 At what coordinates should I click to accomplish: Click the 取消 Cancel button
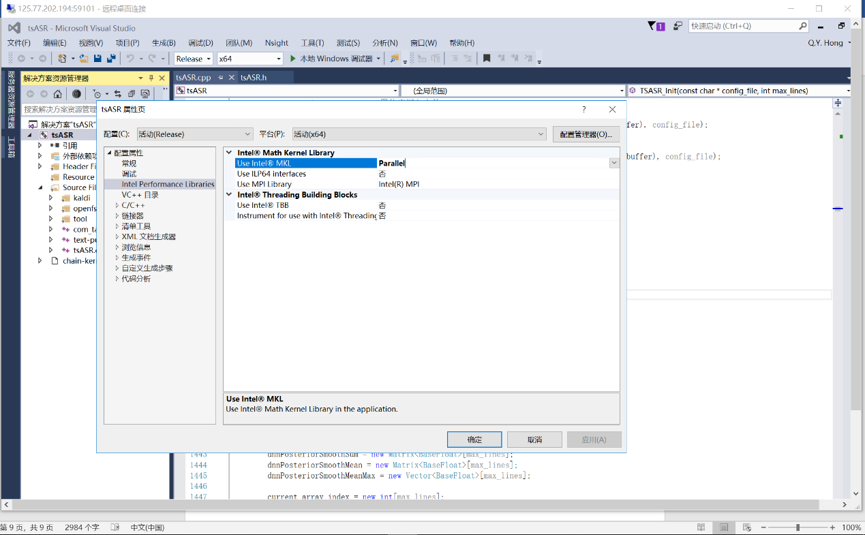535,440
